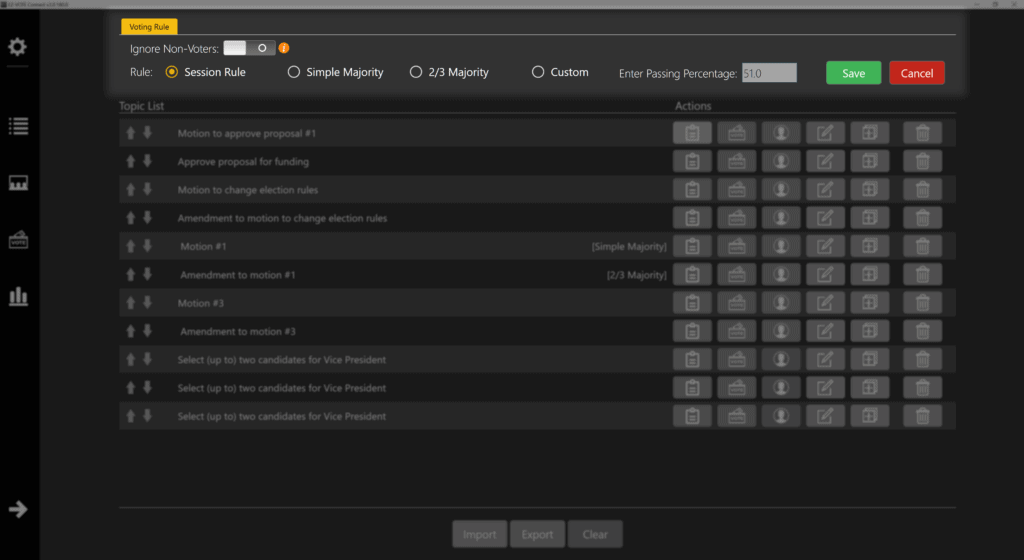Image resolution: width=1024 pixels, height=560 pixels.
Task: Click the red Cancel button
Action: tap(916, 73)
